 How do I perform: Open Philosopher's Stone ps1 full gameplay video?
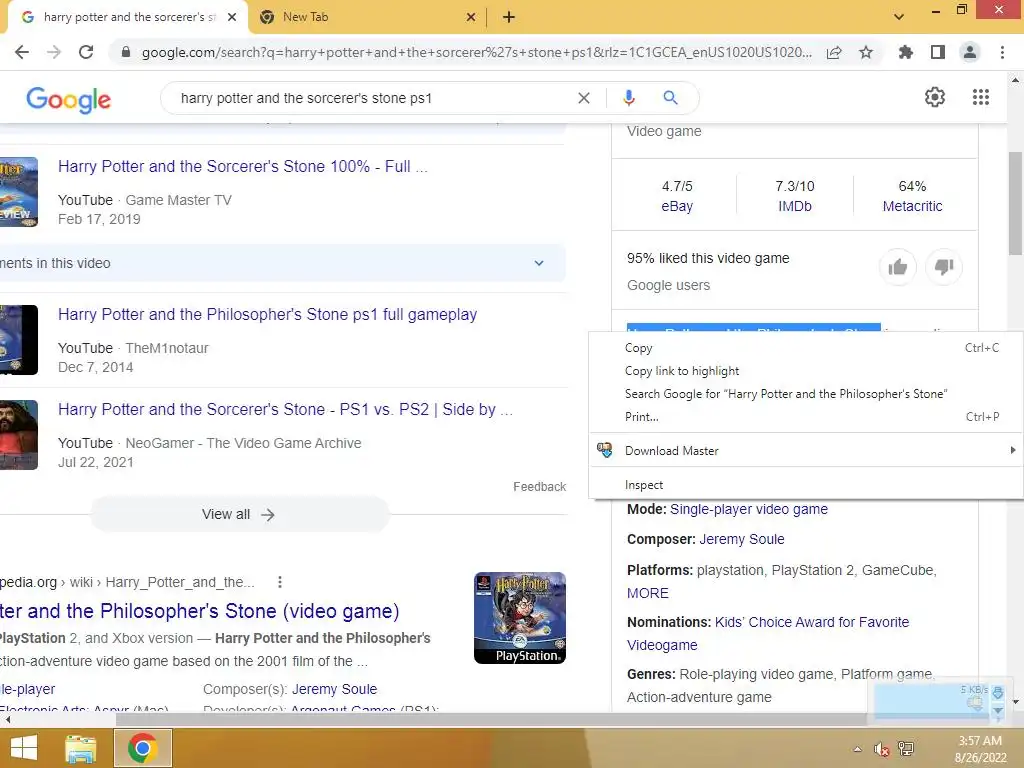point(268,315)
